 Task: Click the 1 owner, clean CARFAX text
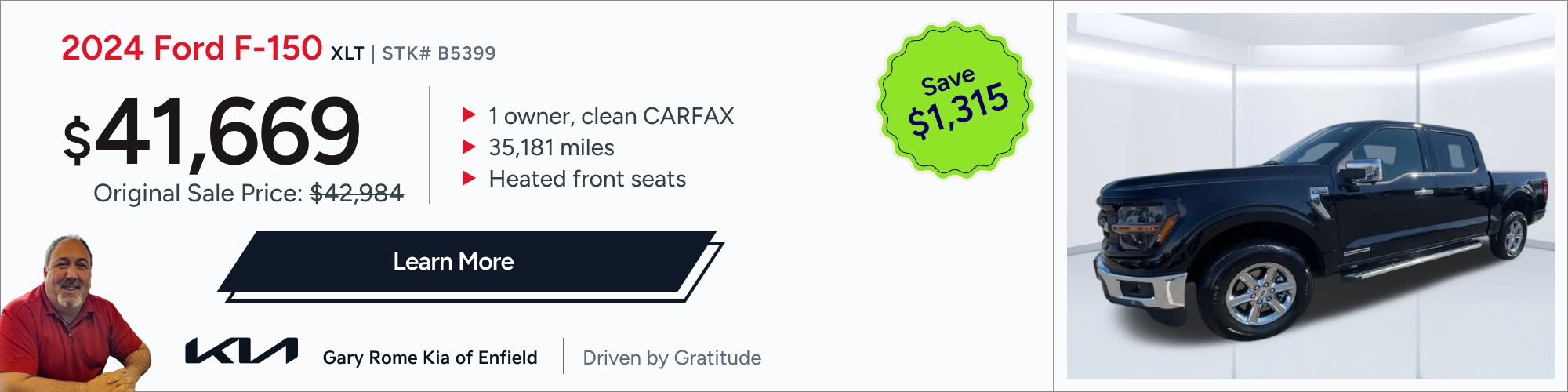[611, 116]
